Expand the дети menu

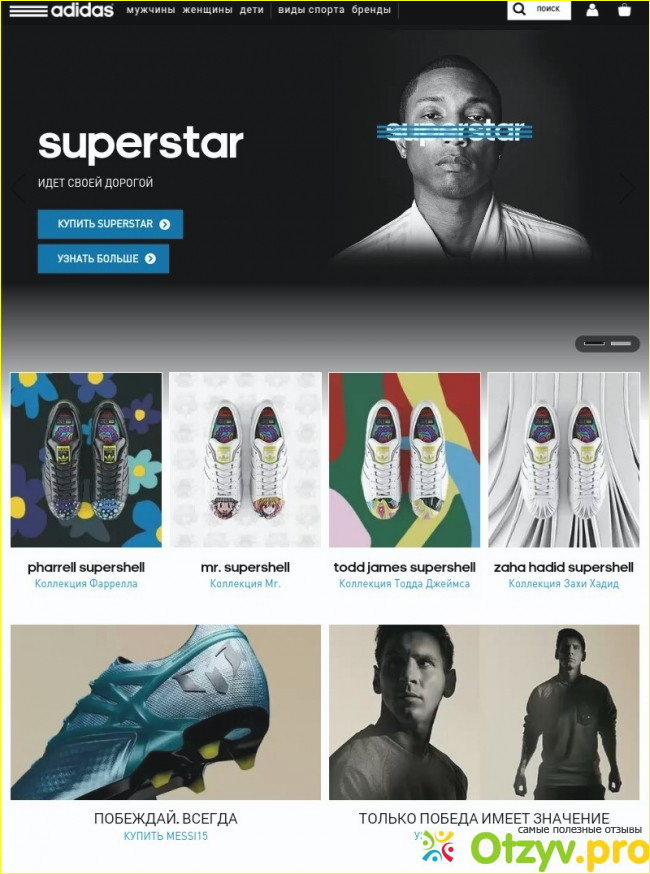pyautogui.click(x=251, y=9)
